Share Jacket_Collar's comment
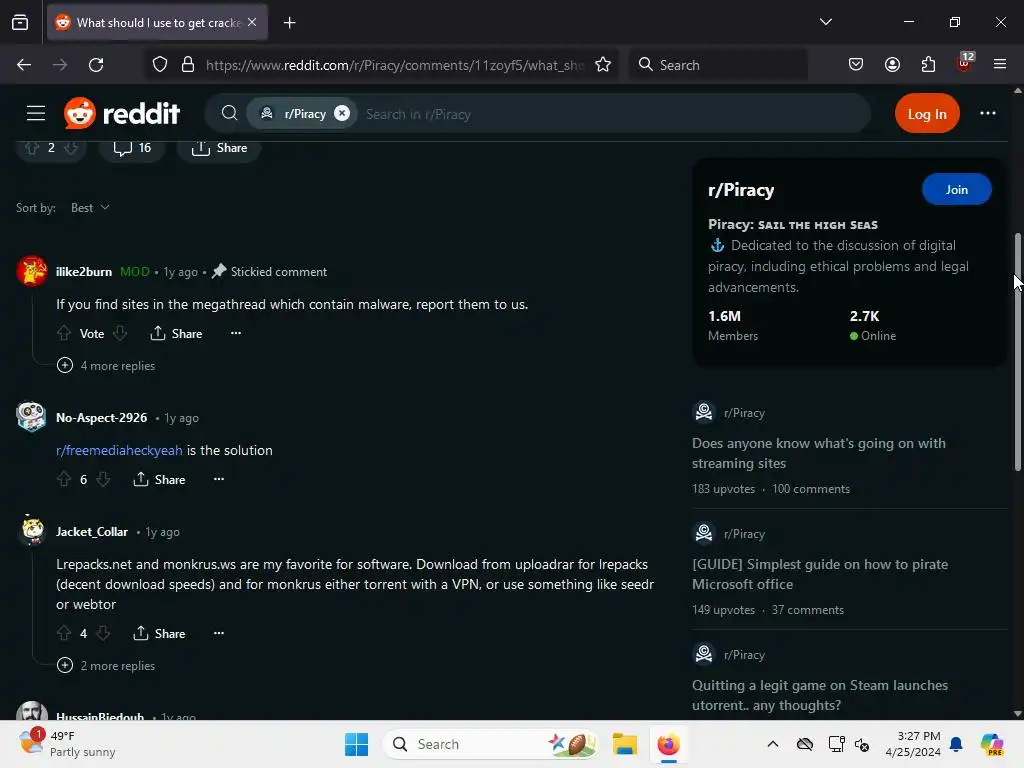The height and width of the screenshot is (768, 1024). coord(159,634)
